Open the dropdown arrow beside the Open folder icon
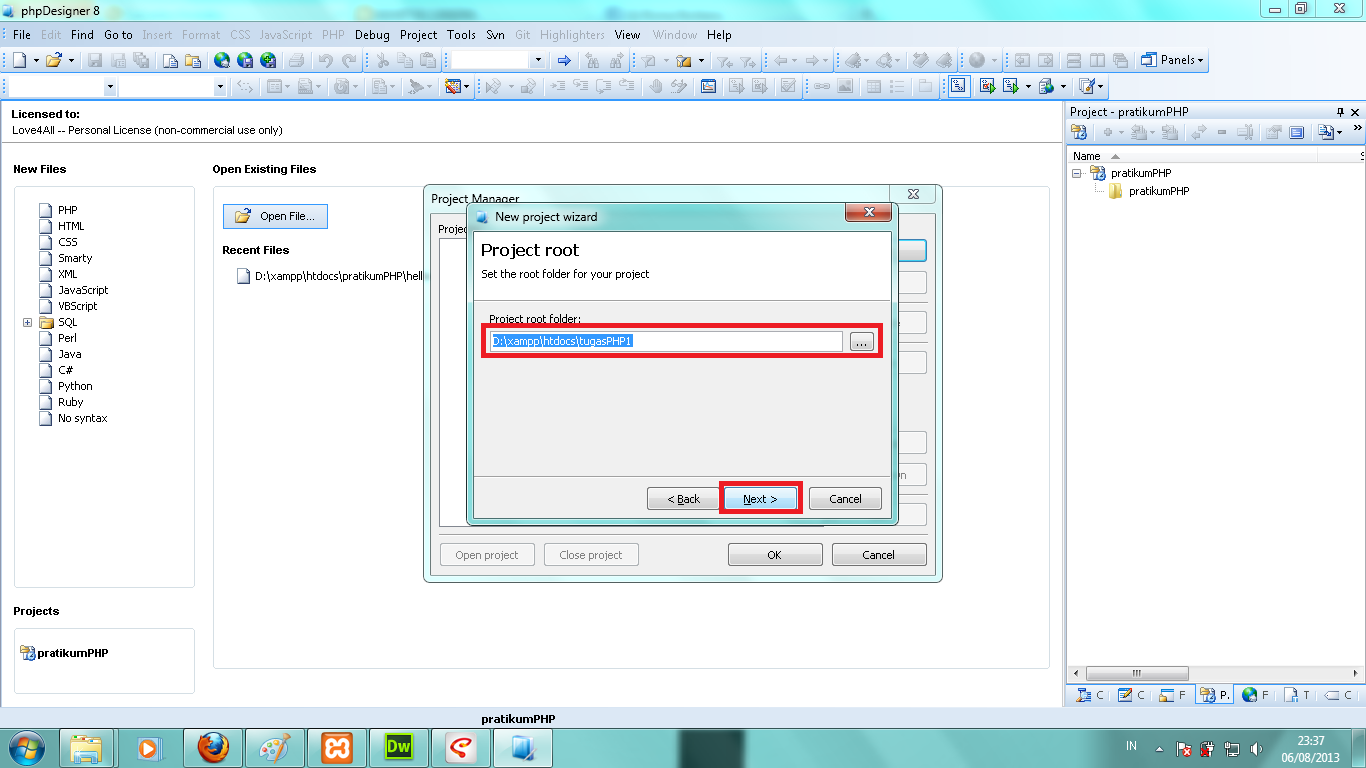 (71, 60)
